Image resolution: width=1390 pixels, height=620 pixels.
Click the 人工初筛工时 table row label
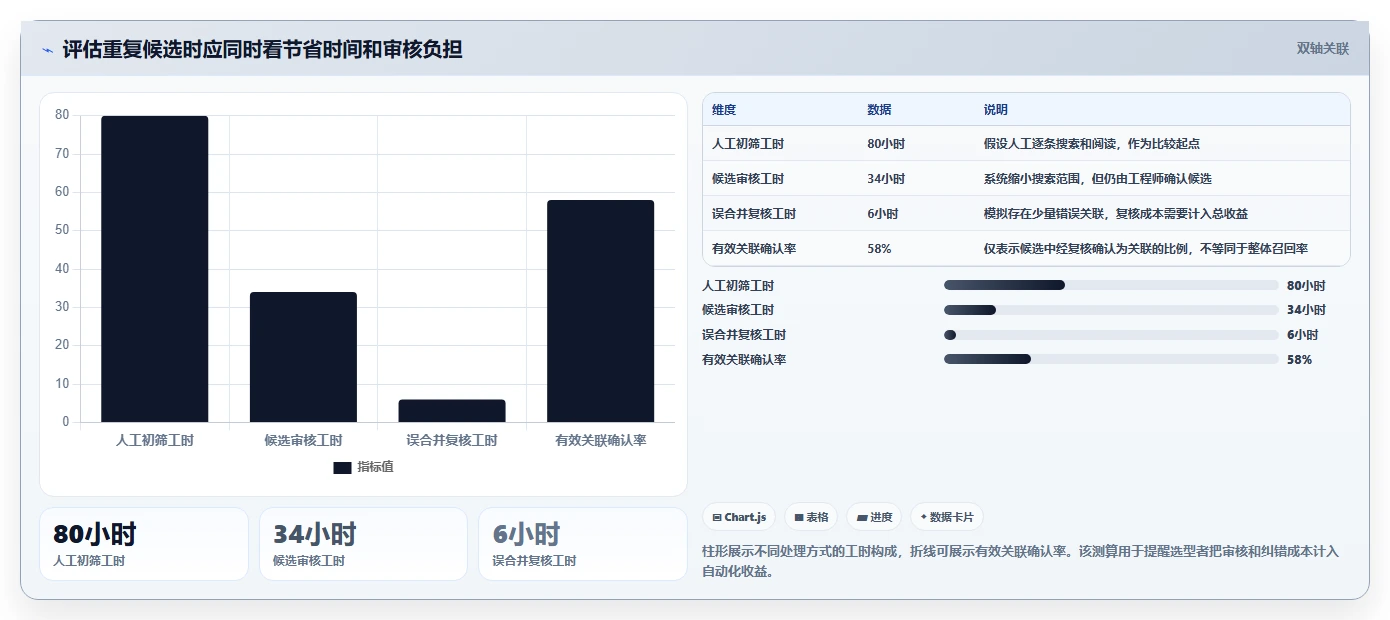748,144
